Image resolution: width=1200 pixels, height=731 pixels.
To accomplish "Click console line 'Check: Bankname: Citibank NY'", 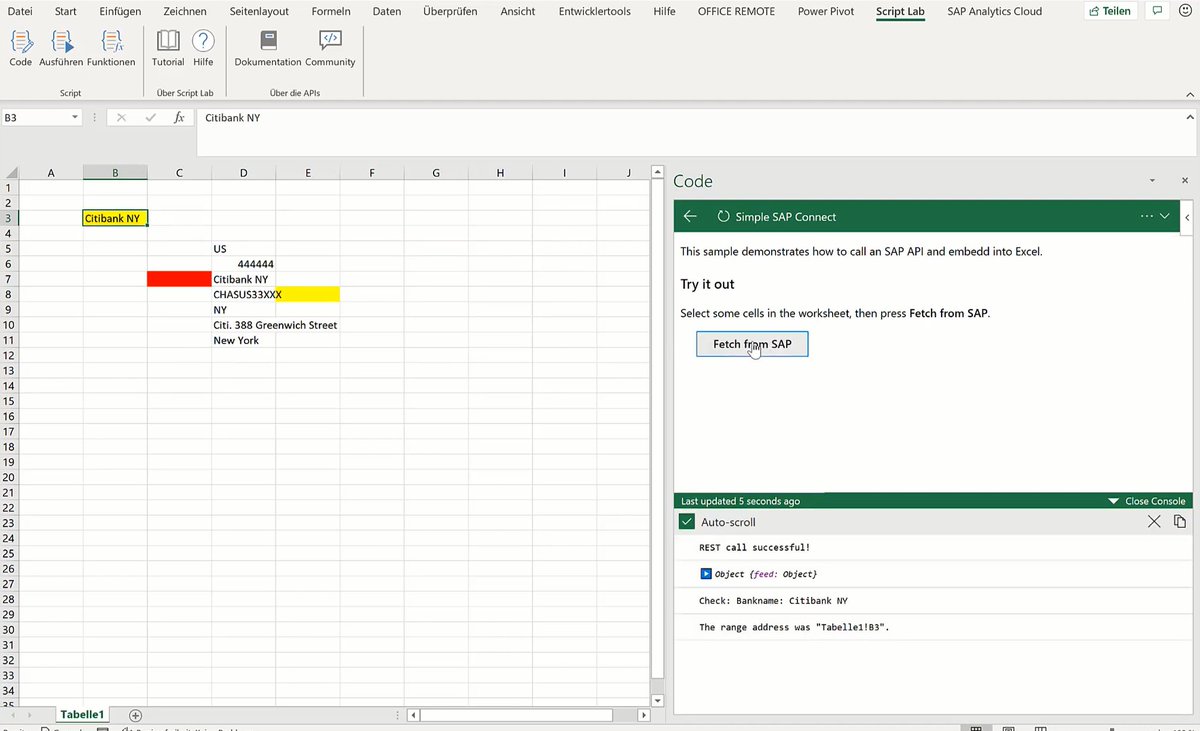I will (773, 601).
